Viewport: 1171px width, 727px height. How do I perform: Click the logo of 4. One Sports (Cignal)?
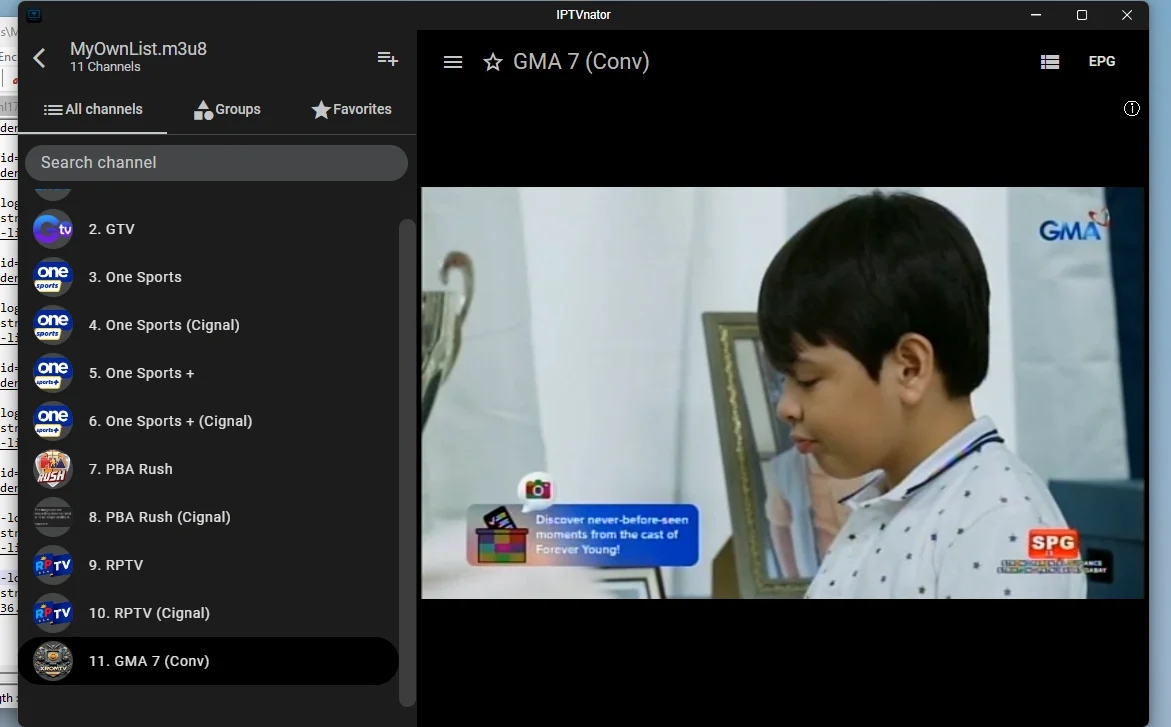point(53,325)
